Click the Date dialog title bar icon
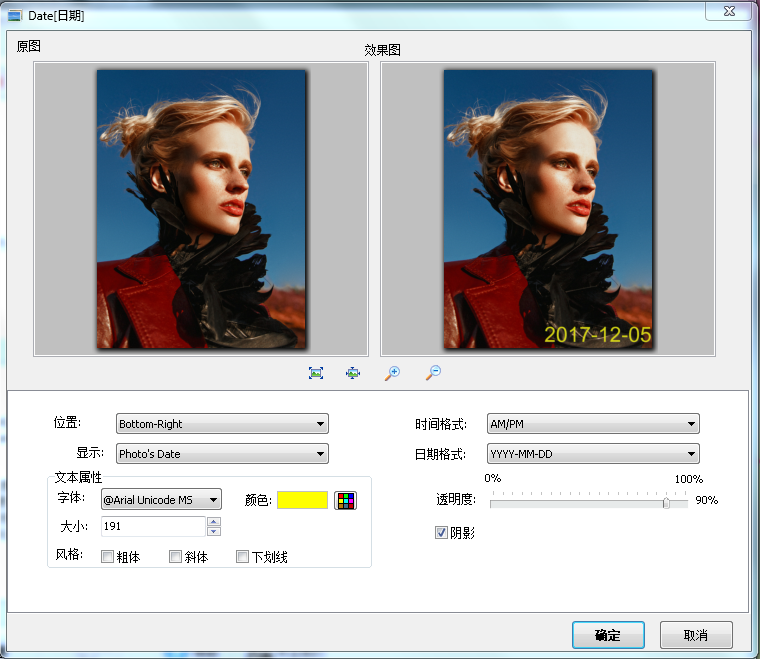The height and width of the screenshot is (659, 760). 14,17
